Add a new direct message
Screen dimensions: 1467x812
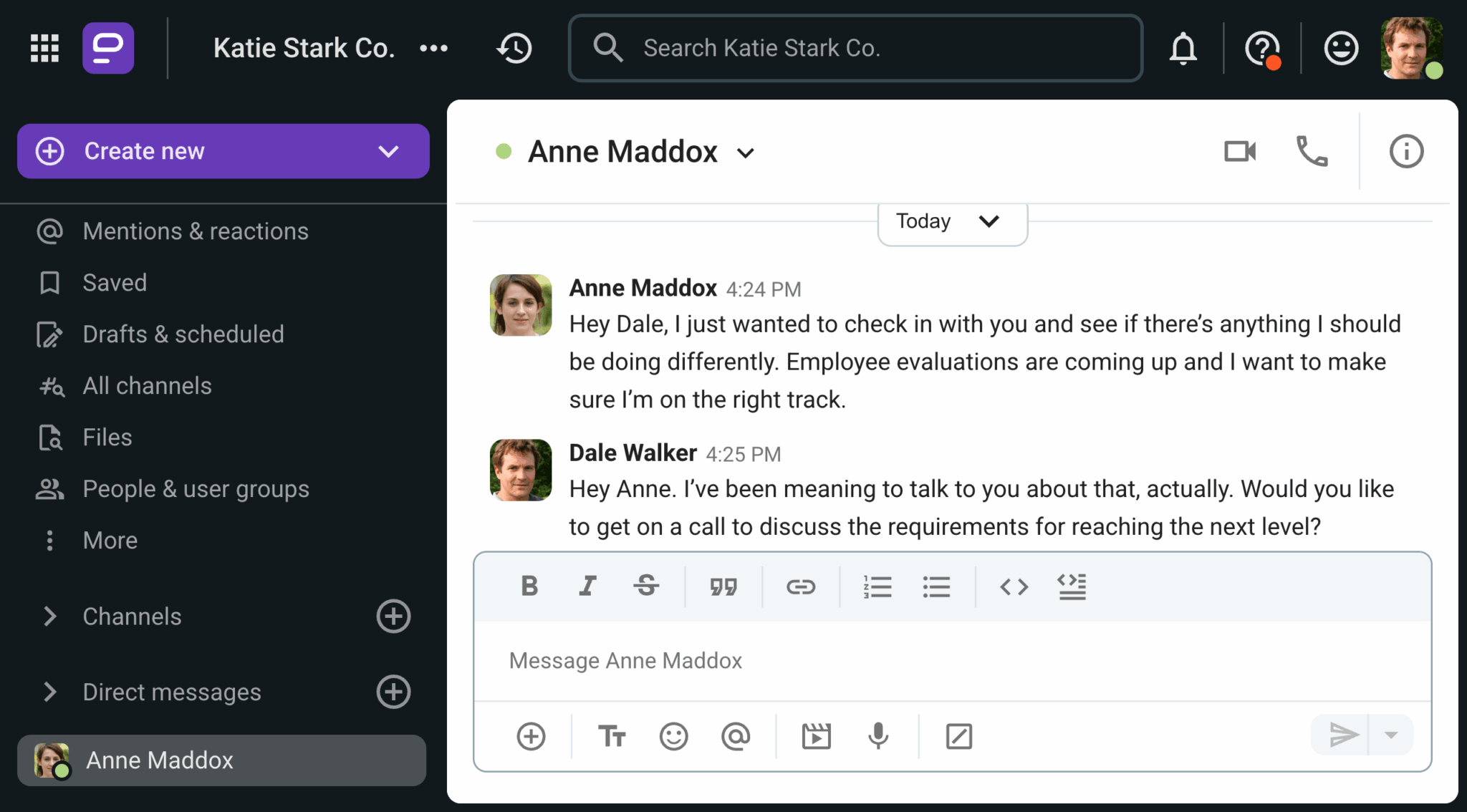click(393, 692)
